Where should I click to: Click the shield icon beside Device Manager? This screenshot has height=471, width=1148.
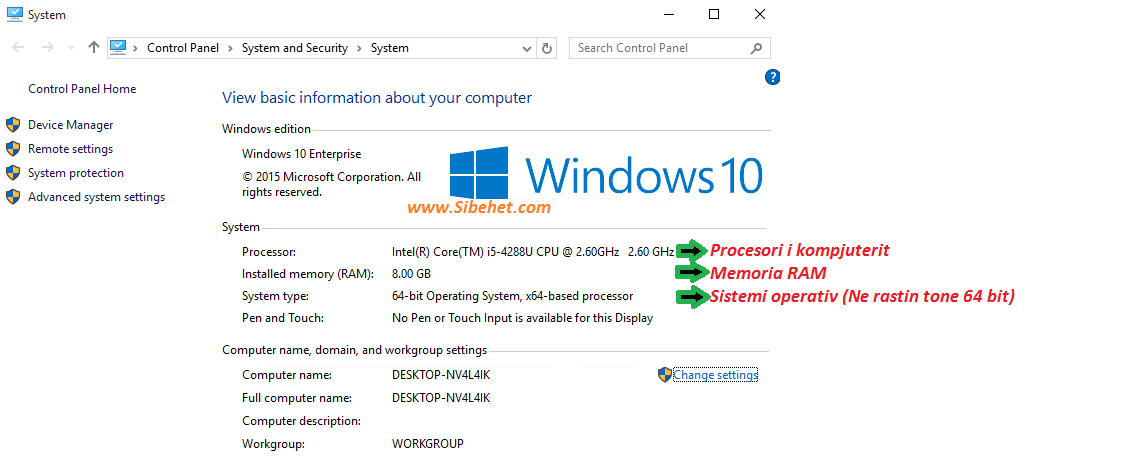tap(12, 125)
